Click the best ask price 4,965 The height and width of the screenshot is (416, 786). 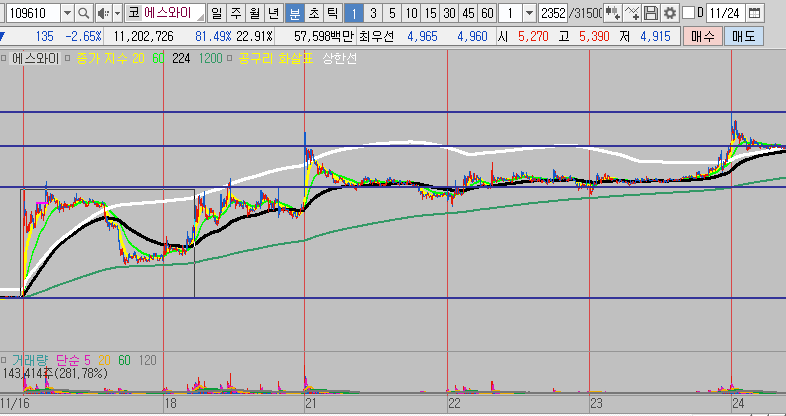click(422, 36)
